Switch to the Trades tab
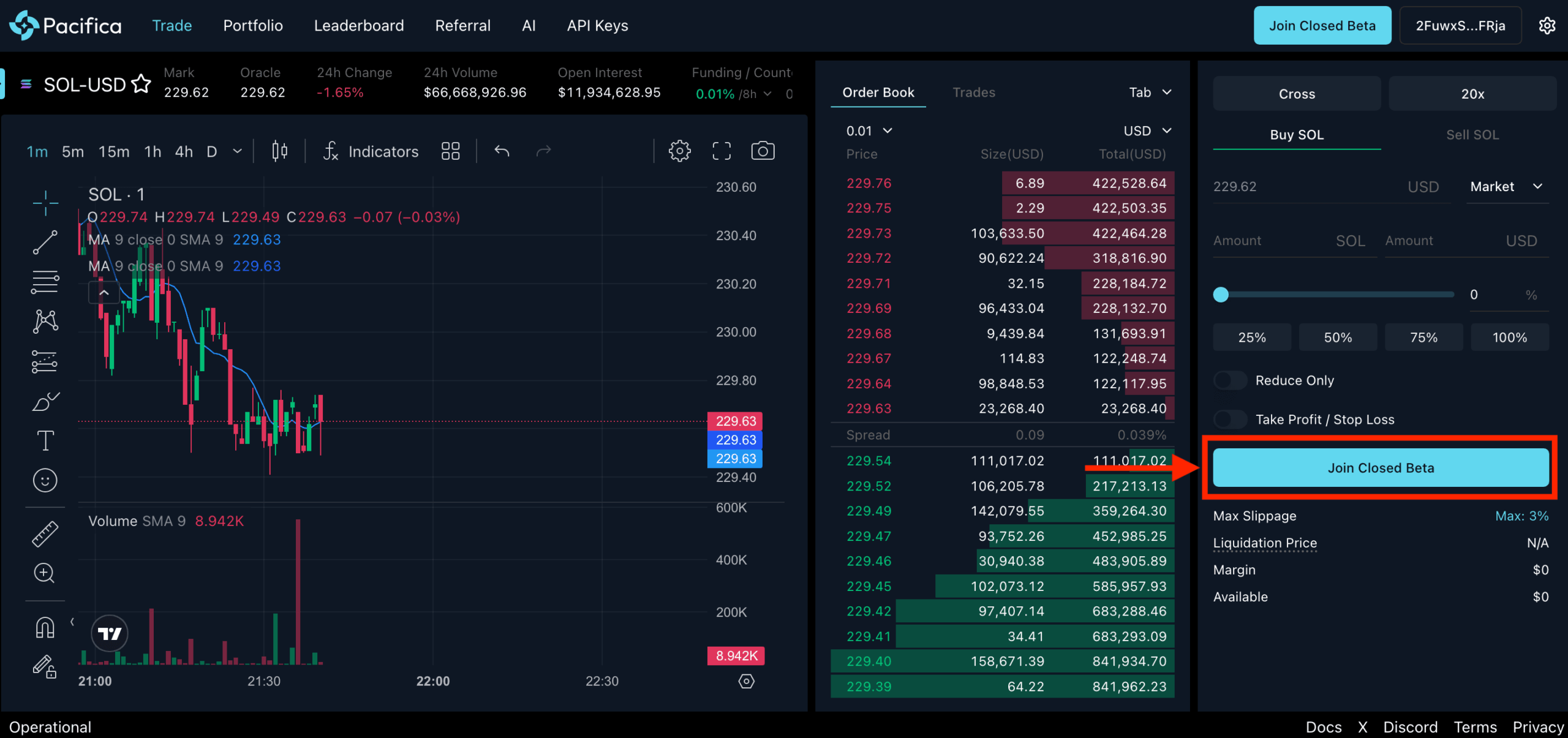This screenshot has height=738, width=1568. (973, 92)
